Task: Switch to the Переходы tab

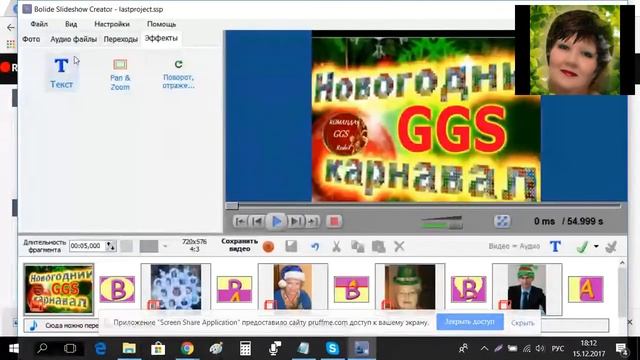Action: click(120, 39)
